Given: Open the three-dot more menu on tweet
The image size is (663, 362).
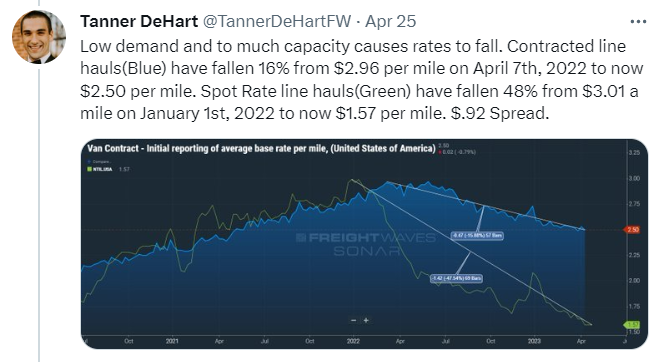Looking at the screenshot, I should click(638, 22).
